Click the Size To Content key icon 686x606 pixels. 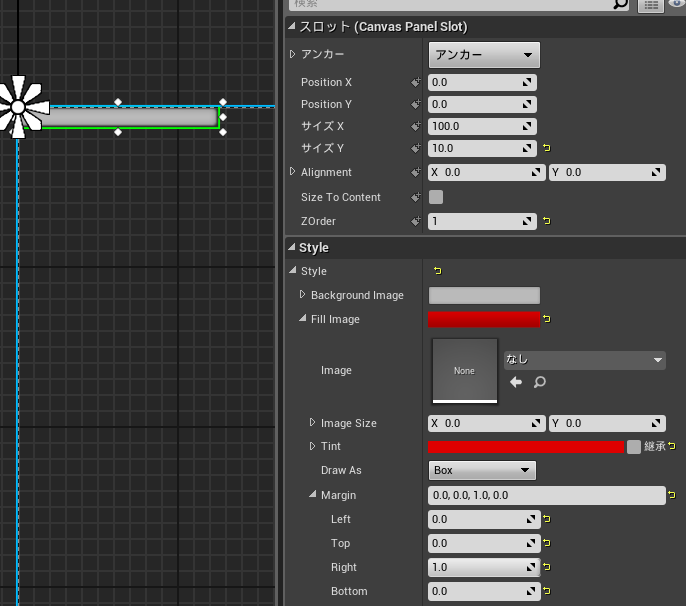(x=416, y=197)
